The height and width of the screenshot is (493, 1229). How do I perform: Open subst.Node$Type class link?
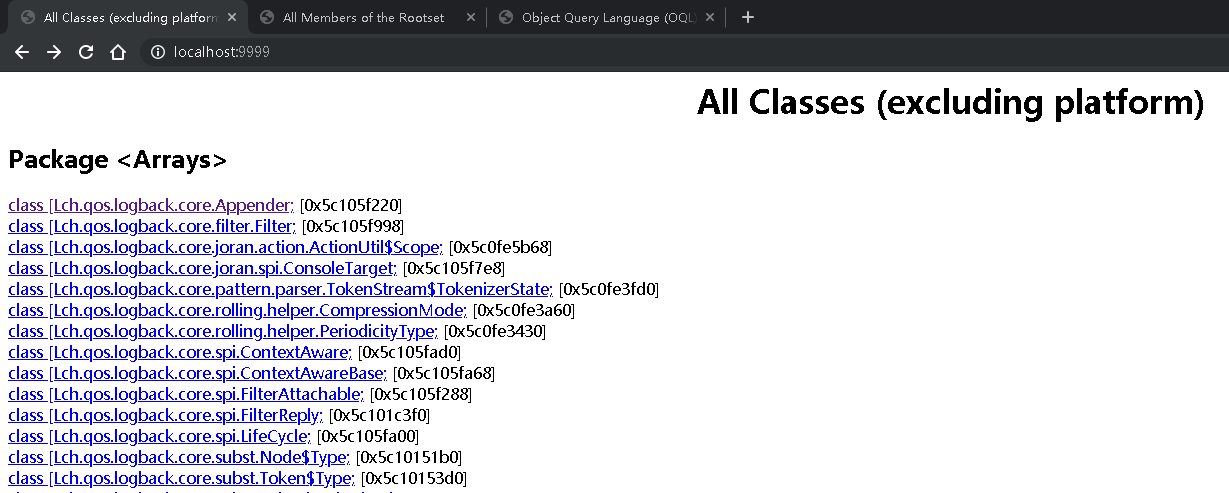click(179, 457)
